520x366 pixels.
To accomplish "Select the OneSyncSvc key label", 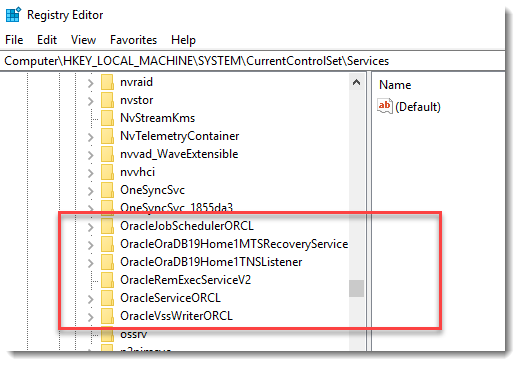I will point(152,190).
